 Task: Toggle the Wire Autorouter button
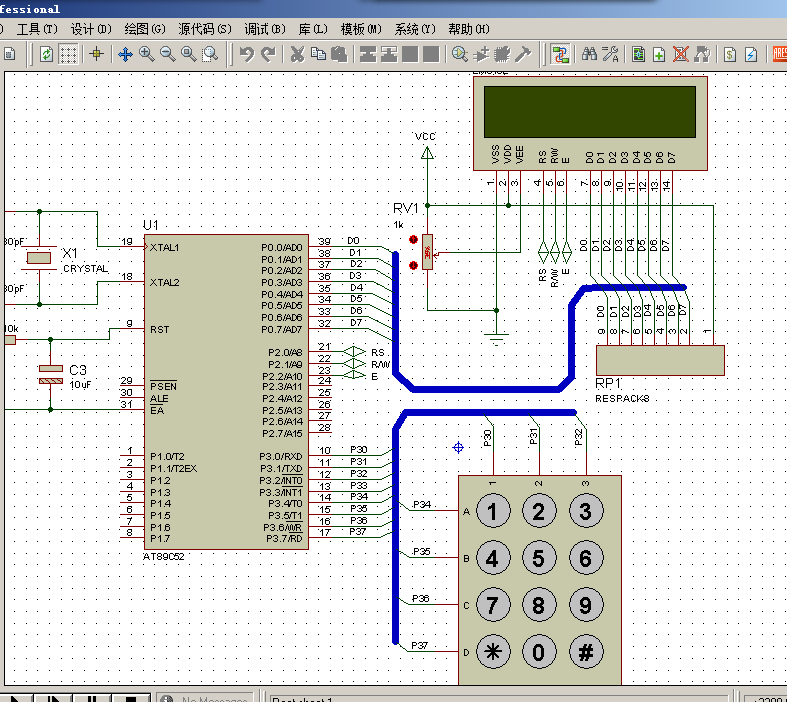coord(561,54)
